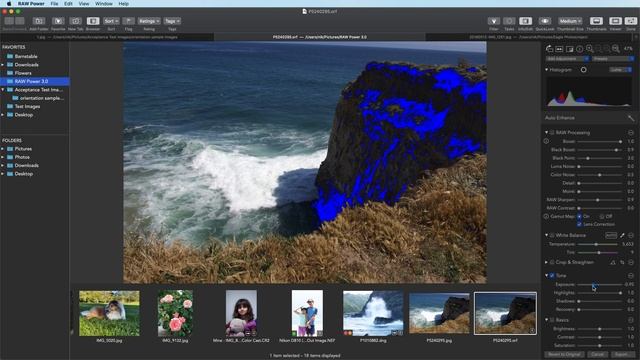Image resolution: width=640 pixels, height=360 pixels.
Task: Toggle the Tone section checkbox
Action: 552,276
